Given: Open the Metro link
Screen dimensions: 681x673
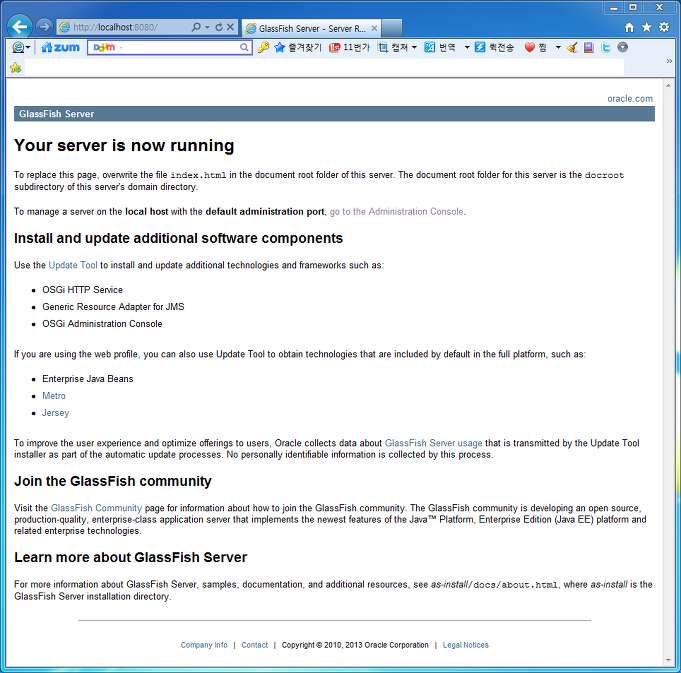Looking at the screenshot, I should pos(54,396).
